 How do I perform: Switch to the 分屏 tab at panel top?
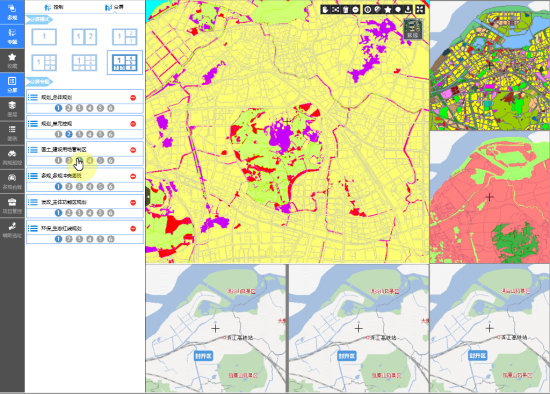coord(114,7)
